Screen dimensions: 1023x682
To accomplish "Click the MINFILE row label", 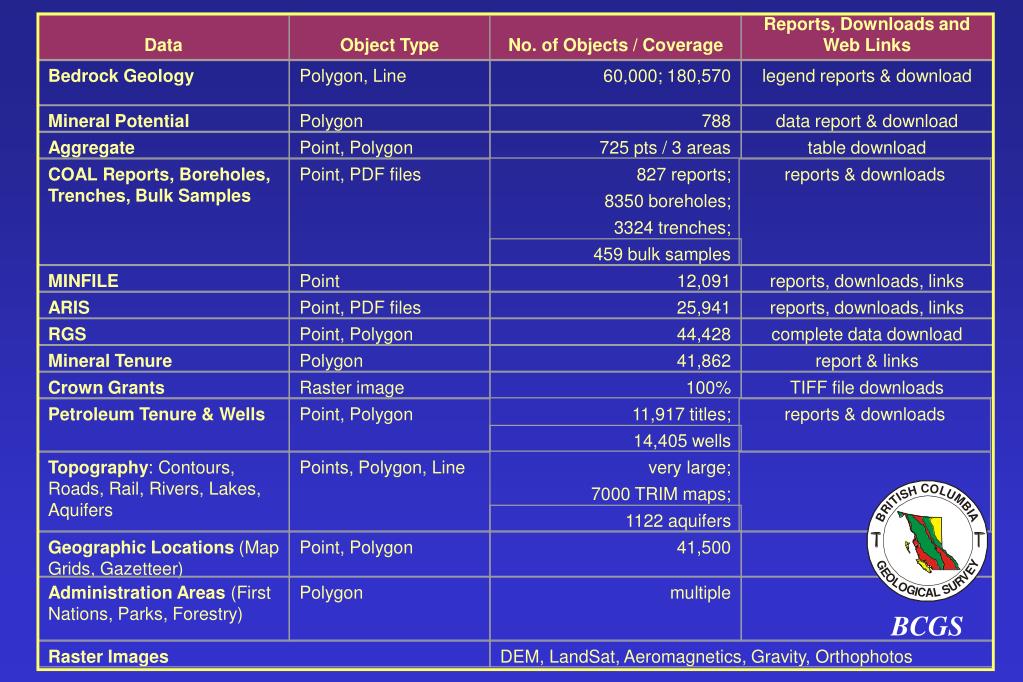I will click(83, 281).
